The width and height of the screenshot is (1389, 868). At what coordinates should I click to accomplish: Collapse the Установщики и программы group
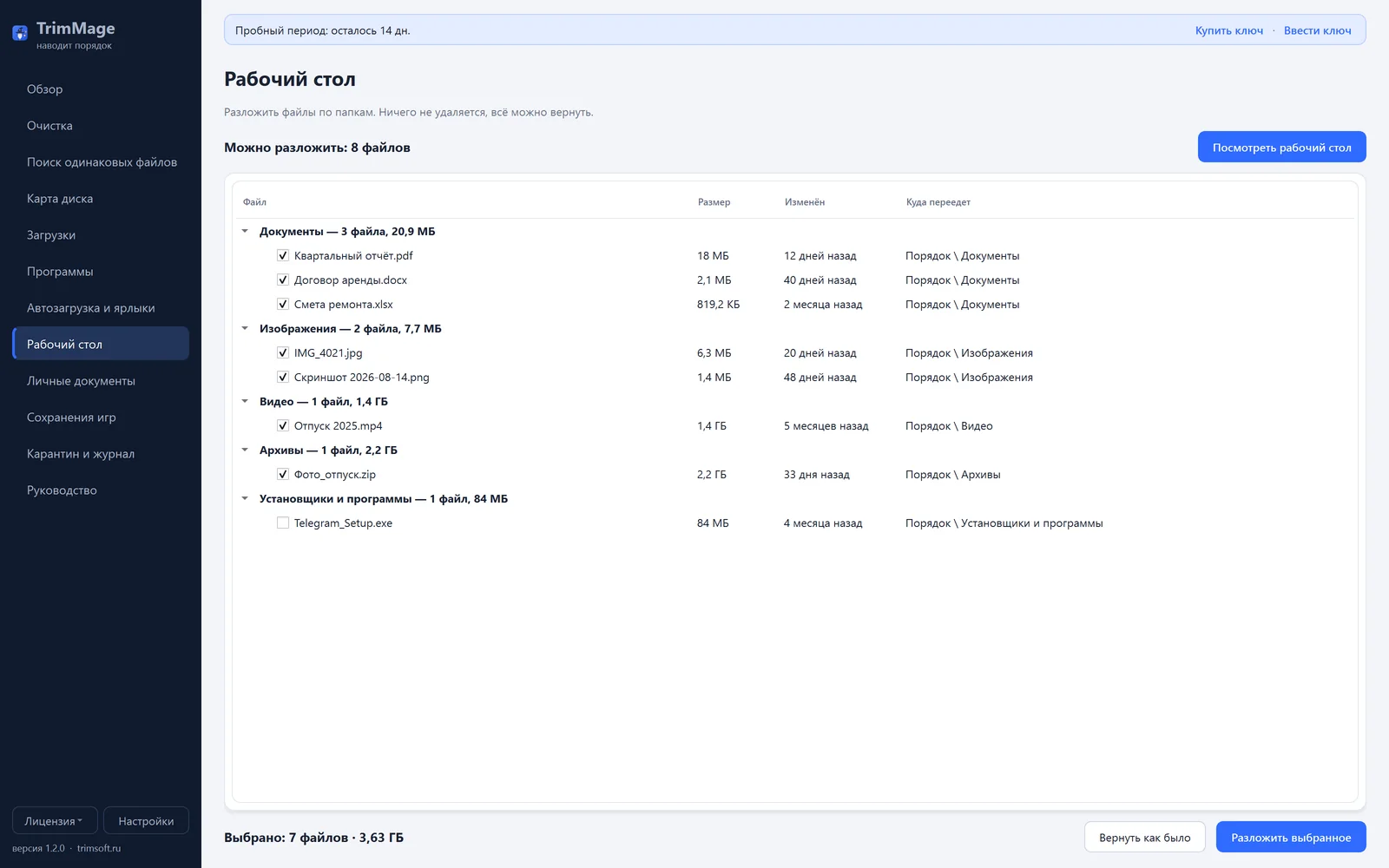point(245,498)
